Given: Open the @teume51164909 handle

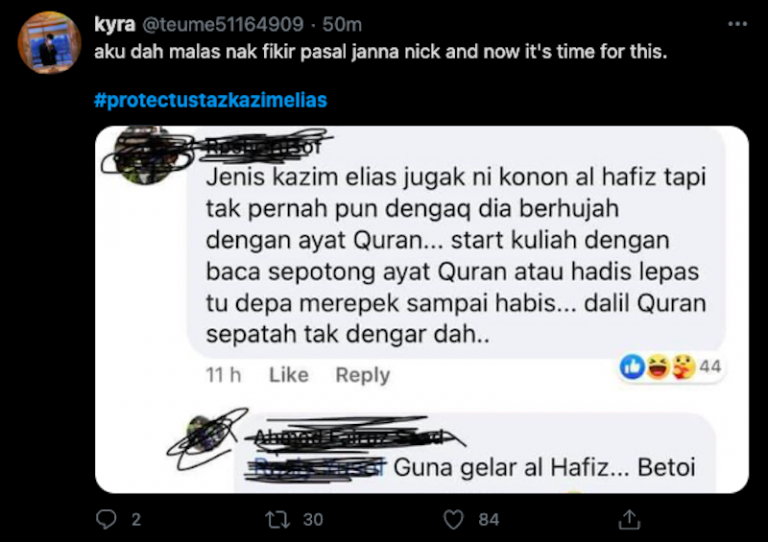Looking at the screenshot, I should (223, 24).
